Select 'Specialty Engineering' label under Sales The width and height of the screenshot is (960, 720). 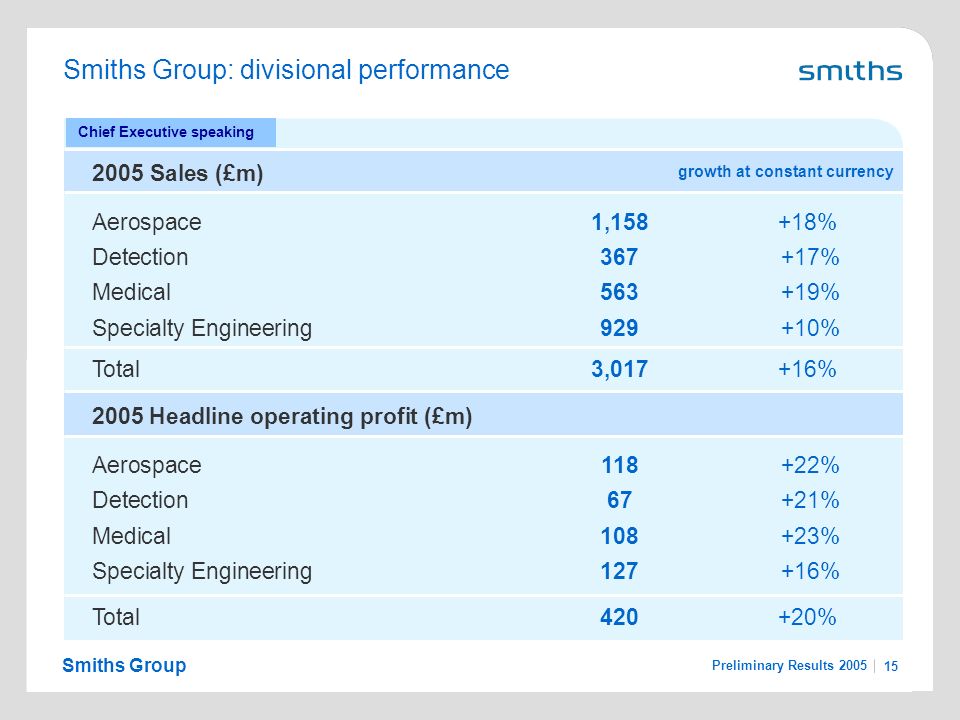(202, 329)
